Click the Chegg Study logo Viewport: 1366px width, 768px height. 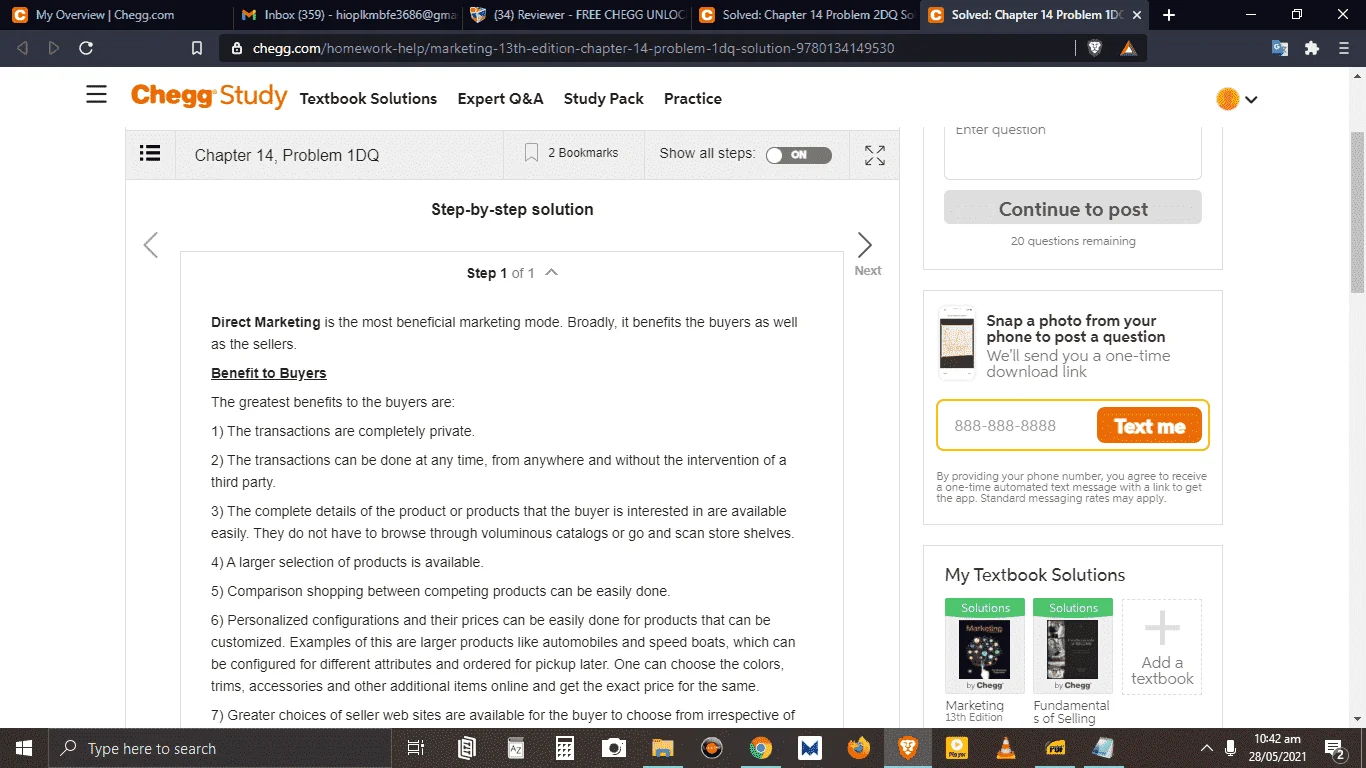(x=209, y=96)
